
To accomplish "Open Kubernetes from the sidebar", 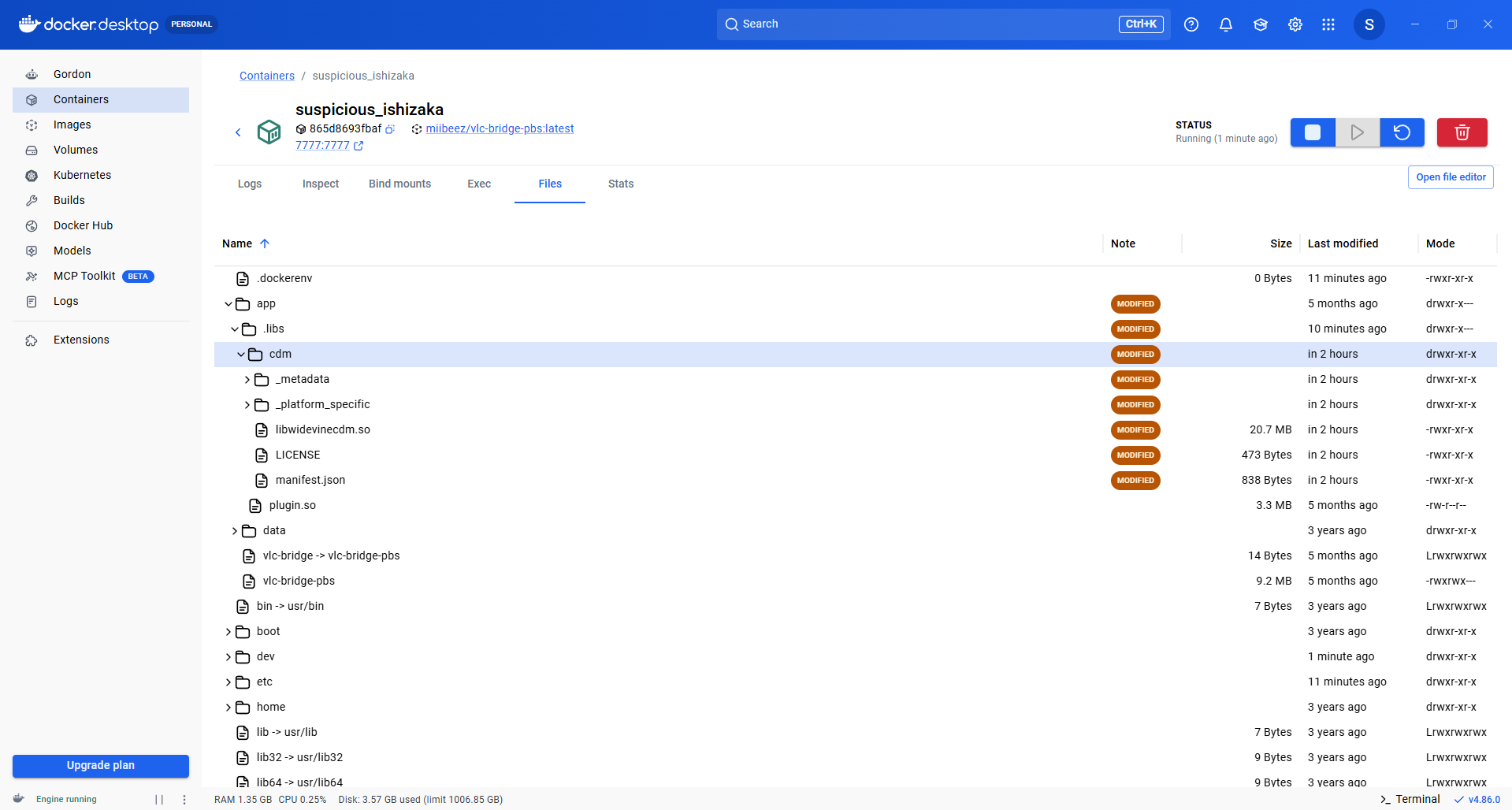I will tap(101, 175).
